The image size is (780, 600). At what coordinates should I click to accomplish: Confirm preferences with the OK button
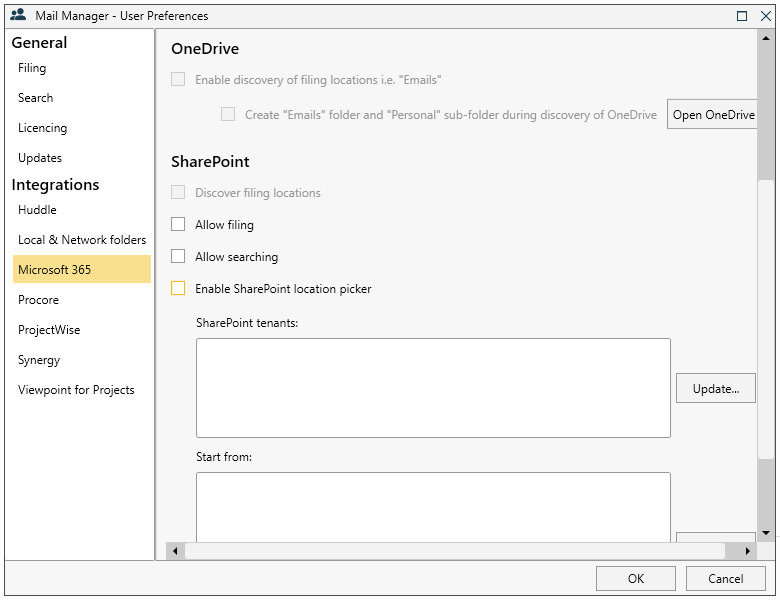tap(636, 578)
